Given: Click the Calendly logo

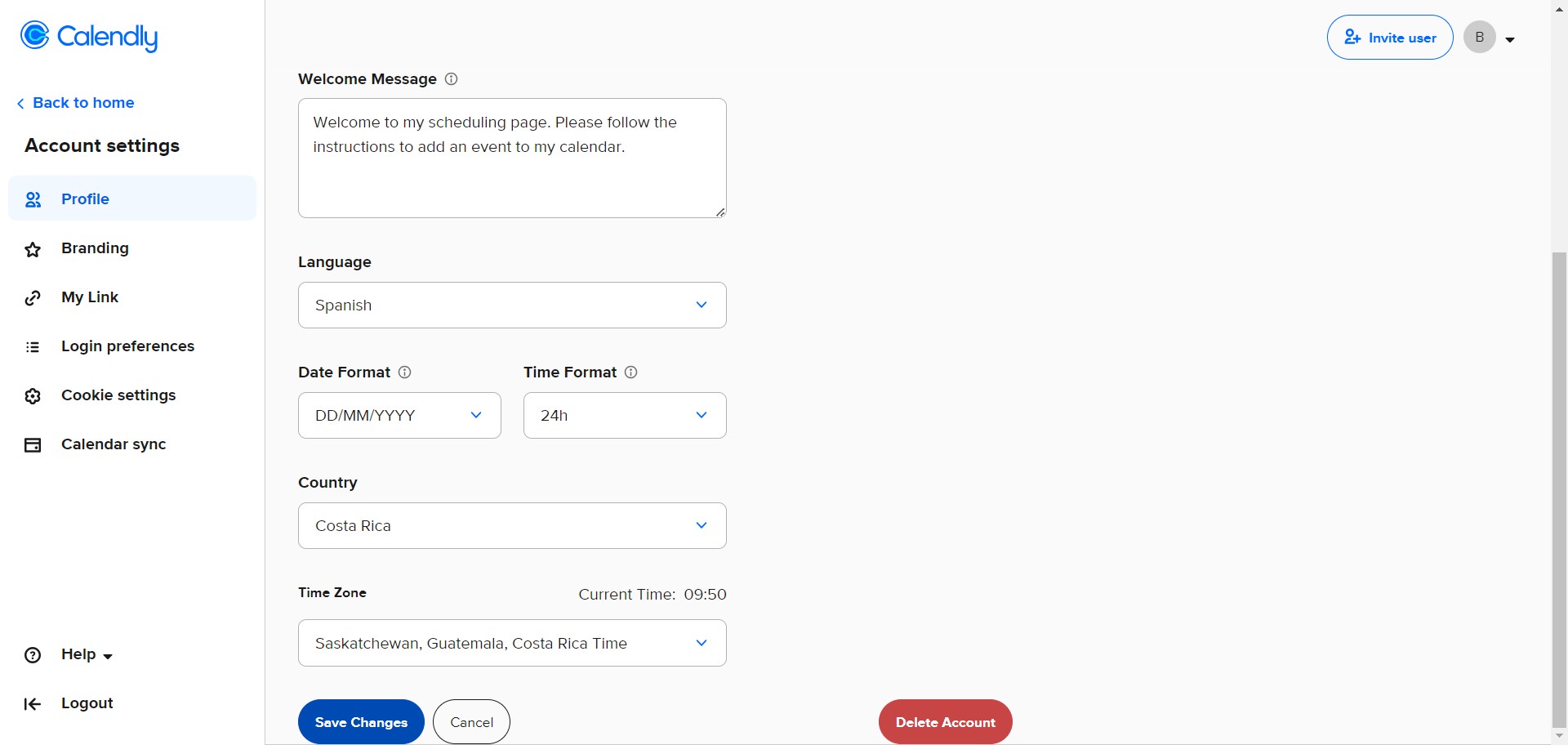Looking at the screenshot, I should click(88, 36).
